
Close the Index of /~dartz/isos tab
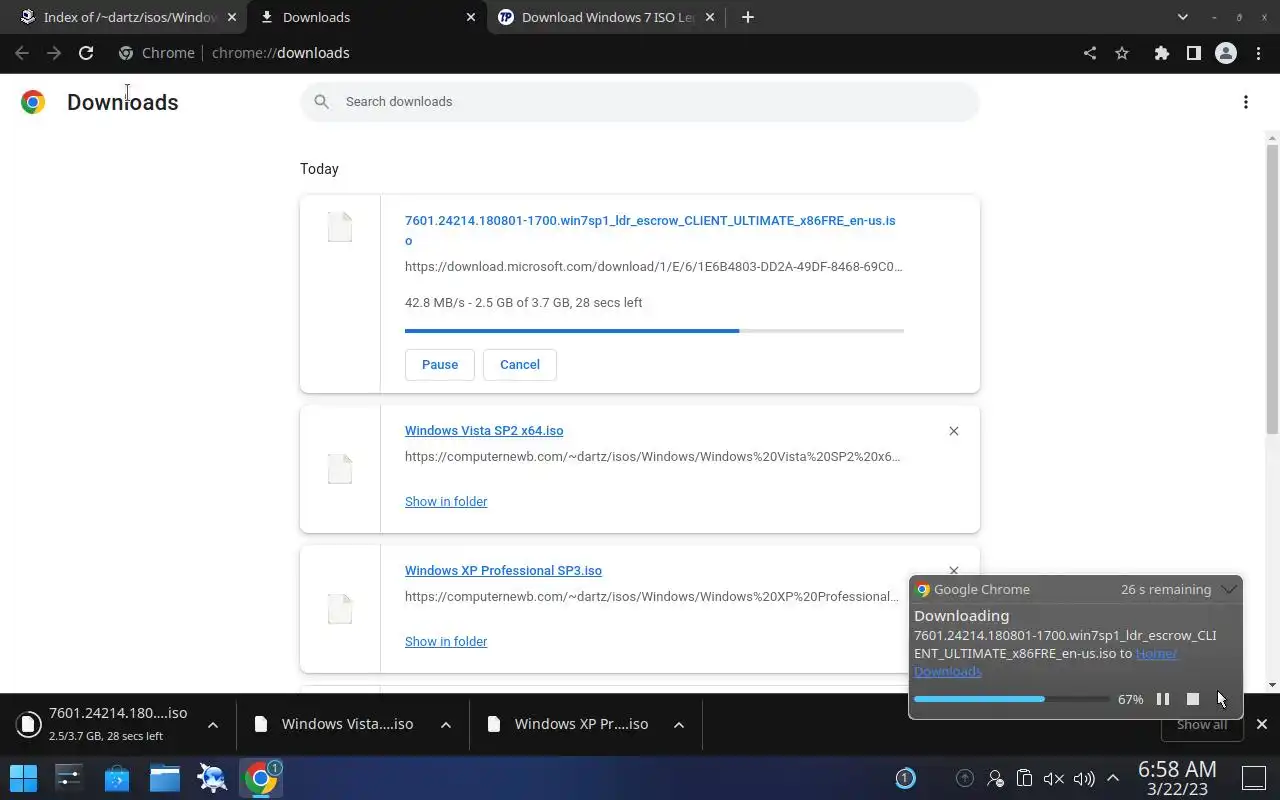click(x=231, y=17)
